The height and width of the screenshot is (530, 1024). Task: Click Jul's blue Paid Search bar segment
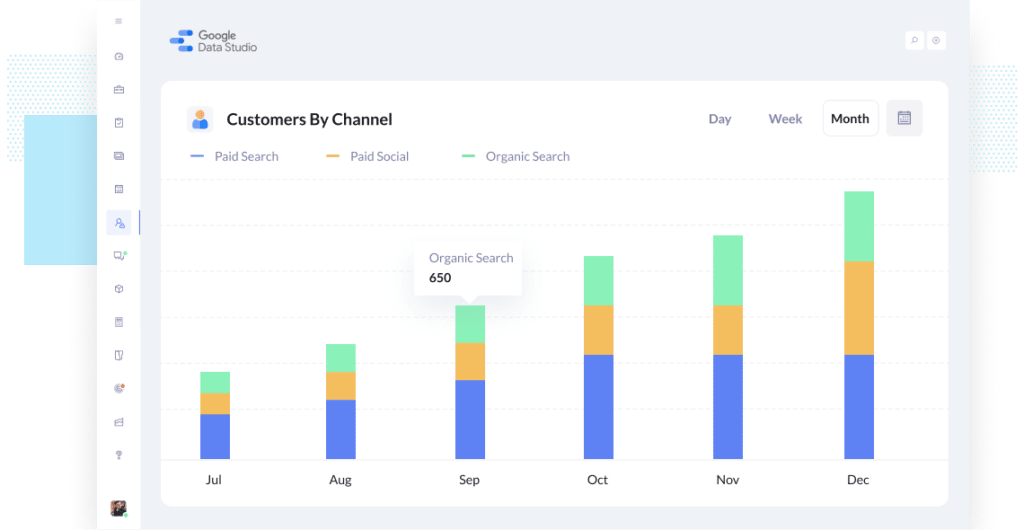tap(215, 437)
